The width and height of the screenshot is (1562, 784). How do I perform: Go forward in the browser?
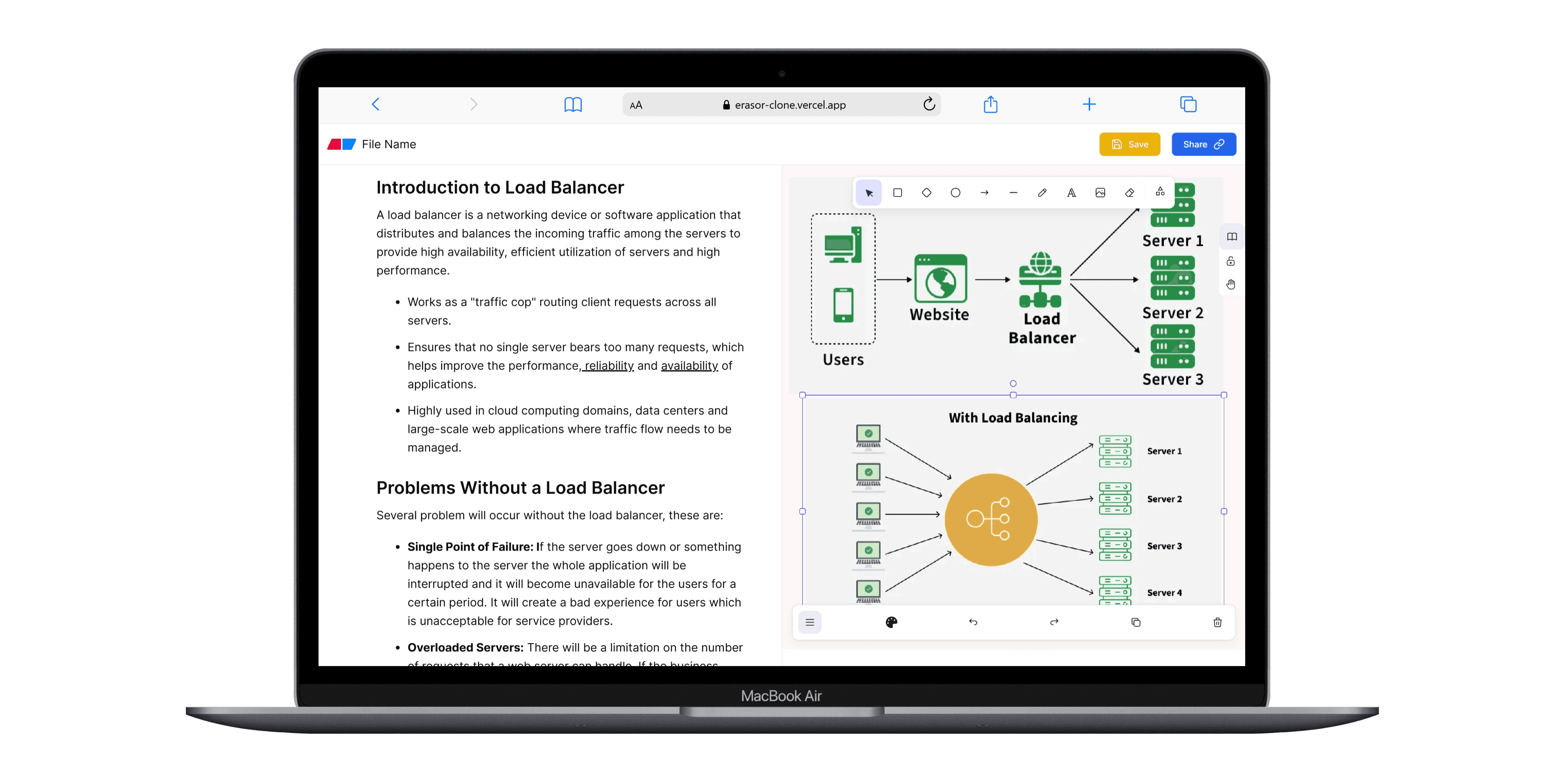(x=474, y=104)
